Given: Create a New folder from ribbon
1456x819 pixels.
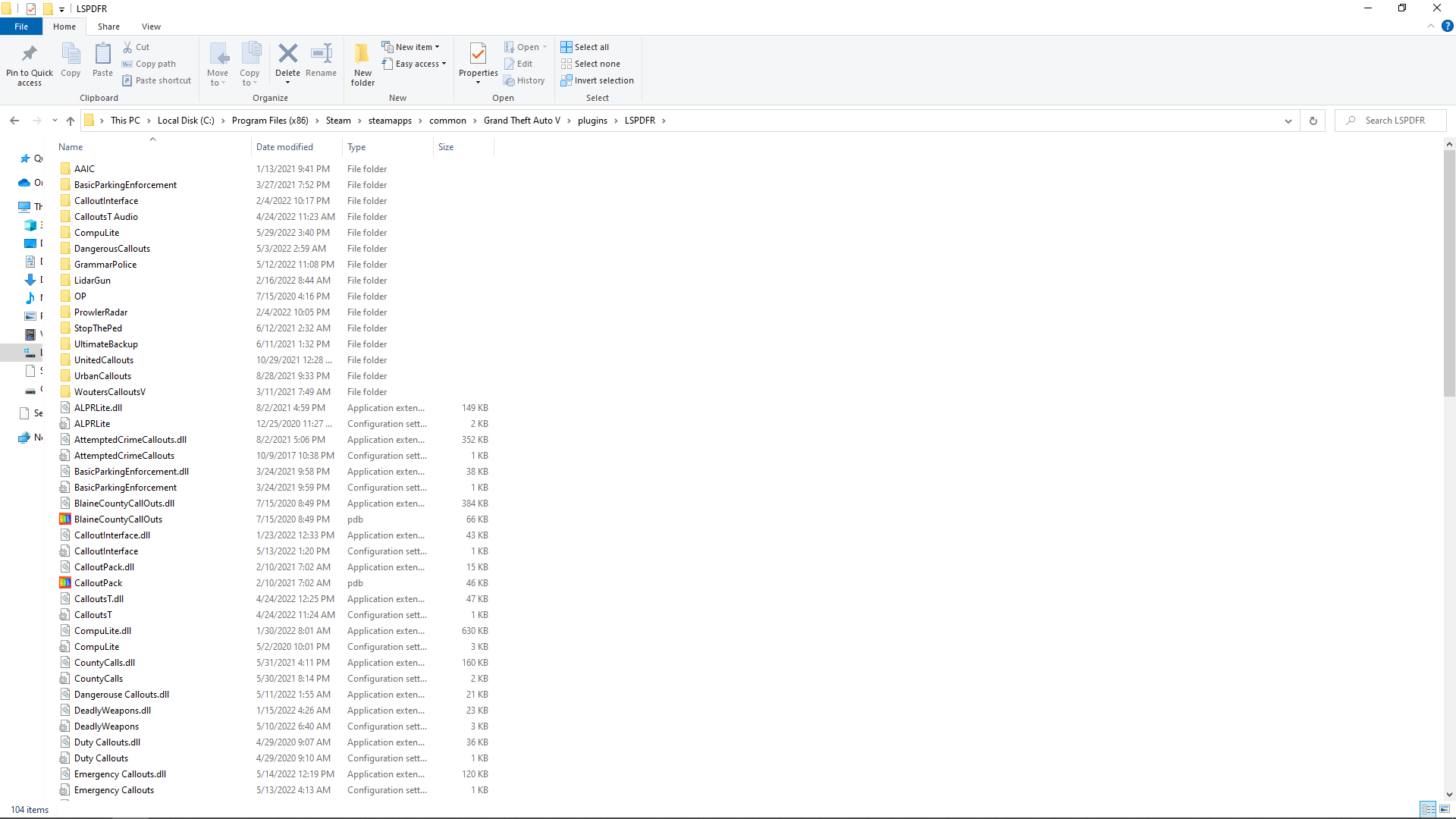Looking at the screenshot, I should coord(362,55).
